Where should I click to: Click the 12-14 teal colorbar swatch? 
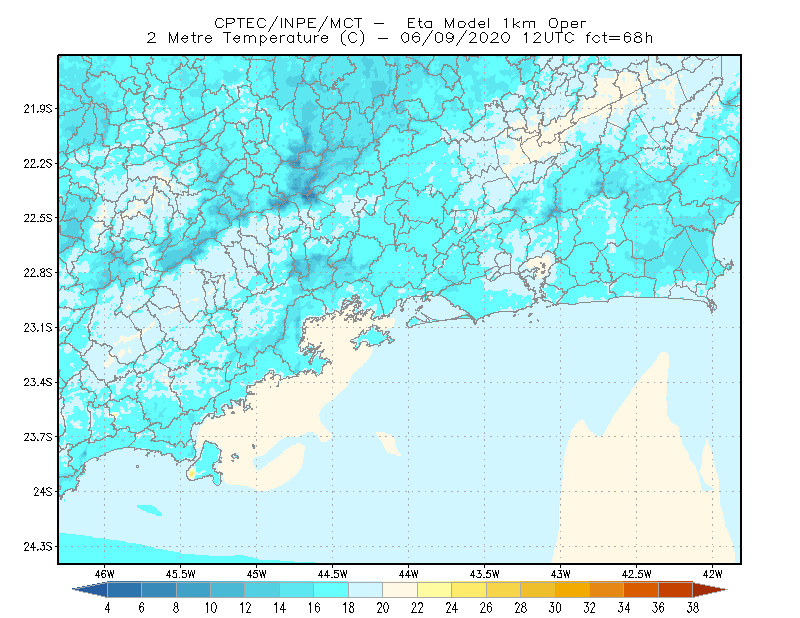click(262, 590)
